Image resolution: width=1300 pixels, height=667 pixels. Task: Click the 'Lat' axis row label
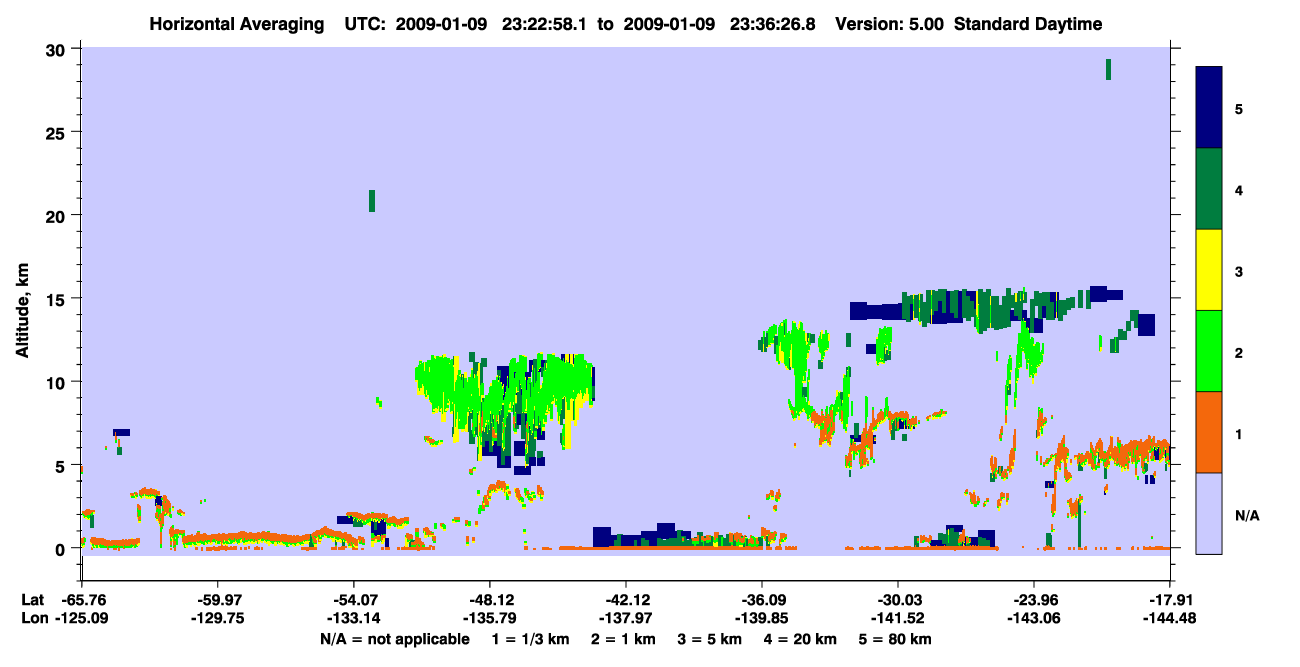32,600
